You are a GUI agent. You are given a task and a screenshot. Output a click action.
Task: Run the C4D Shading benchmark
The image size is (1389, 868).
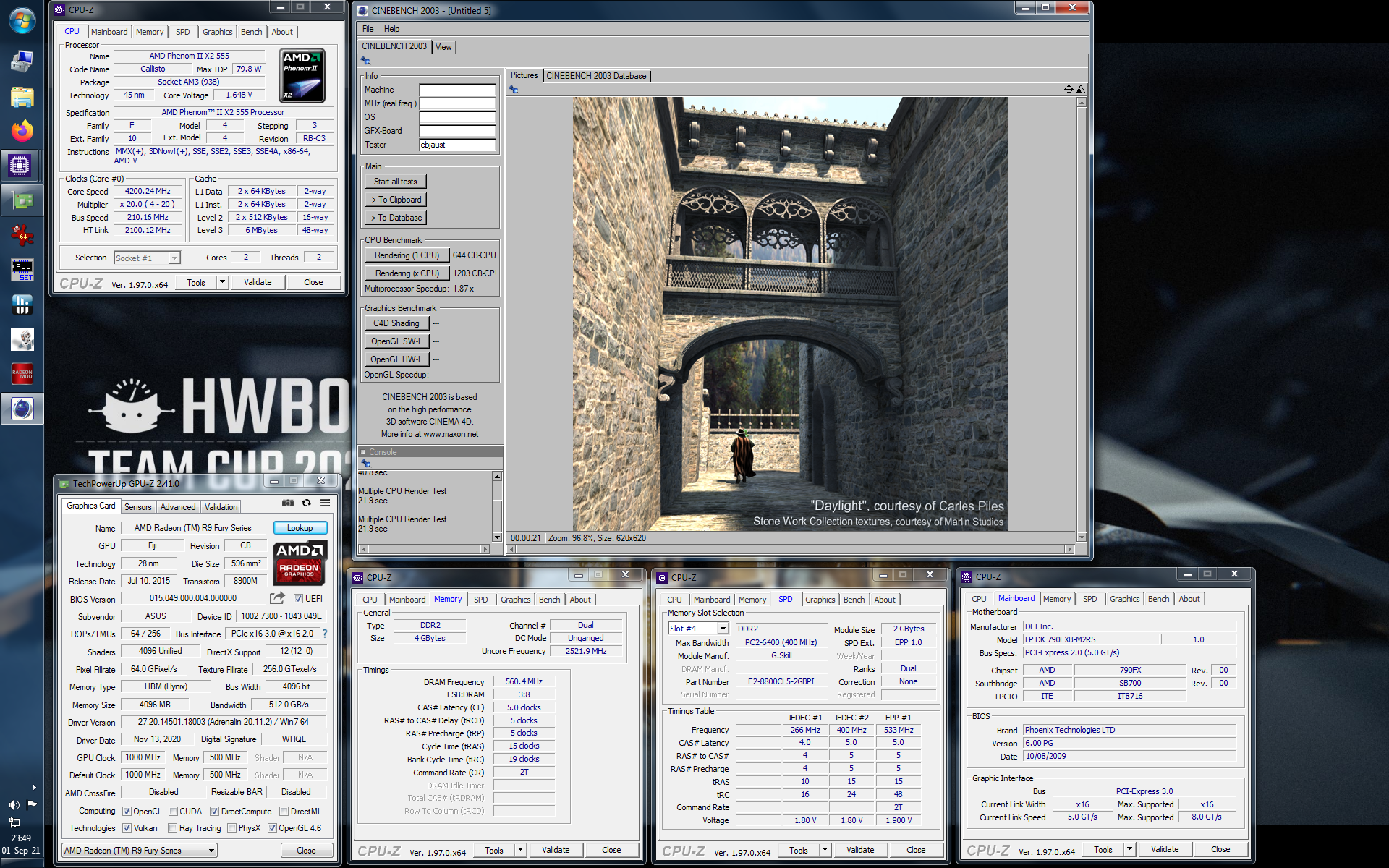(396, 323)
